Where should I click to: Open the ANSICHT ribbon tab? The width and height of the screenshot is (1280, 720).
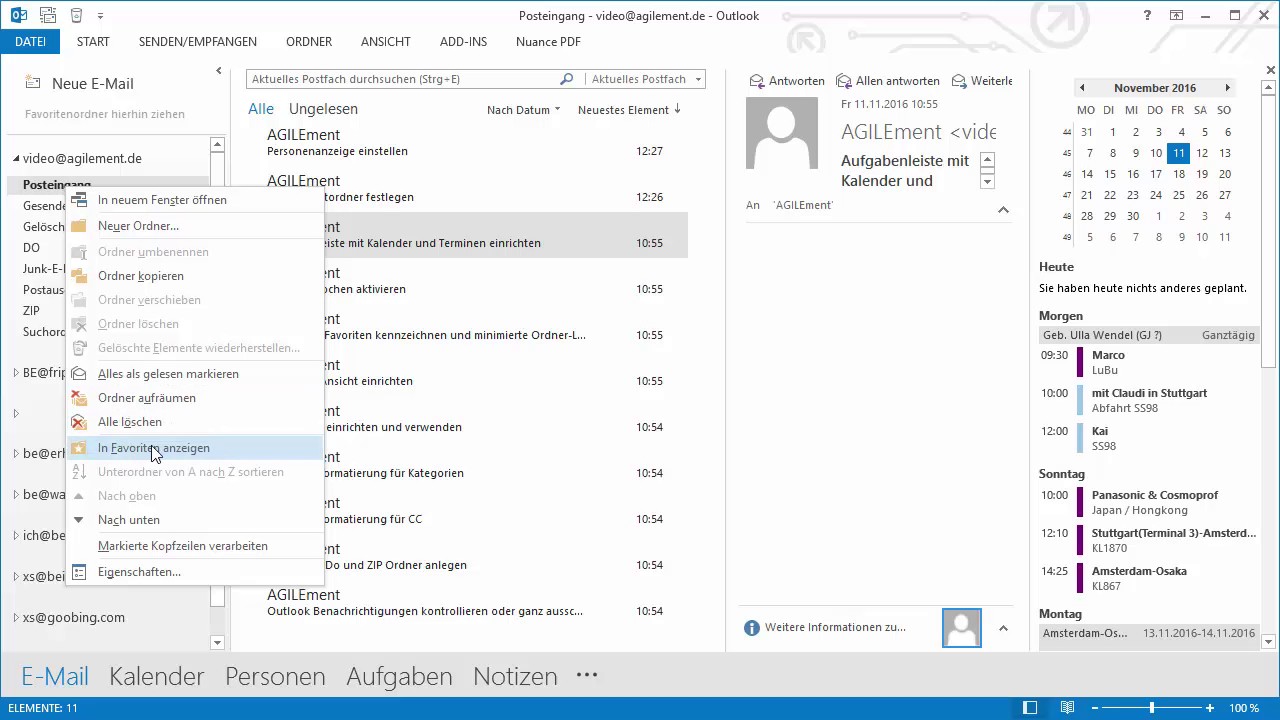[x=386, y=42]
